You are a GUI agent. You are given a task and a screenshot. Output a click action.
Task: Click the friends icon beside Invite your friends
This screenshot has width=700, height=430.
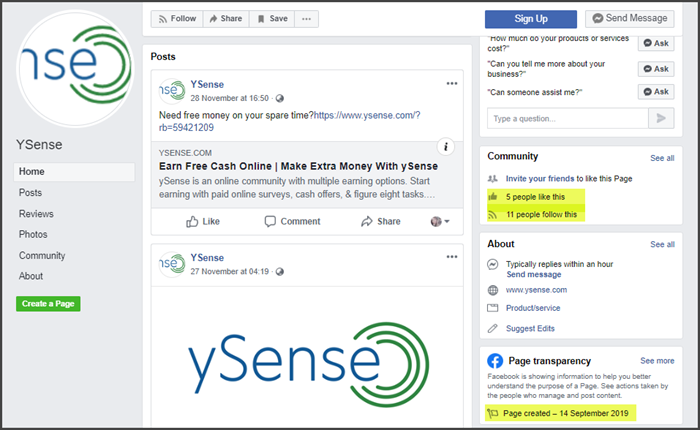492,179
